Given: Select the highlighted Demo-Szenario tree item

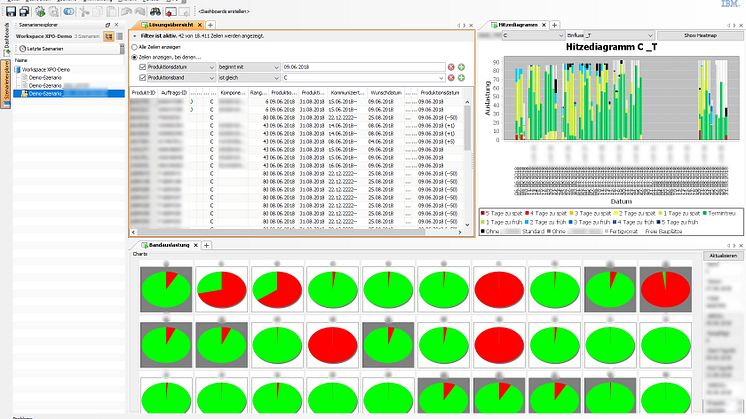Looking at the screenshot, I should [x=69, y=94].
